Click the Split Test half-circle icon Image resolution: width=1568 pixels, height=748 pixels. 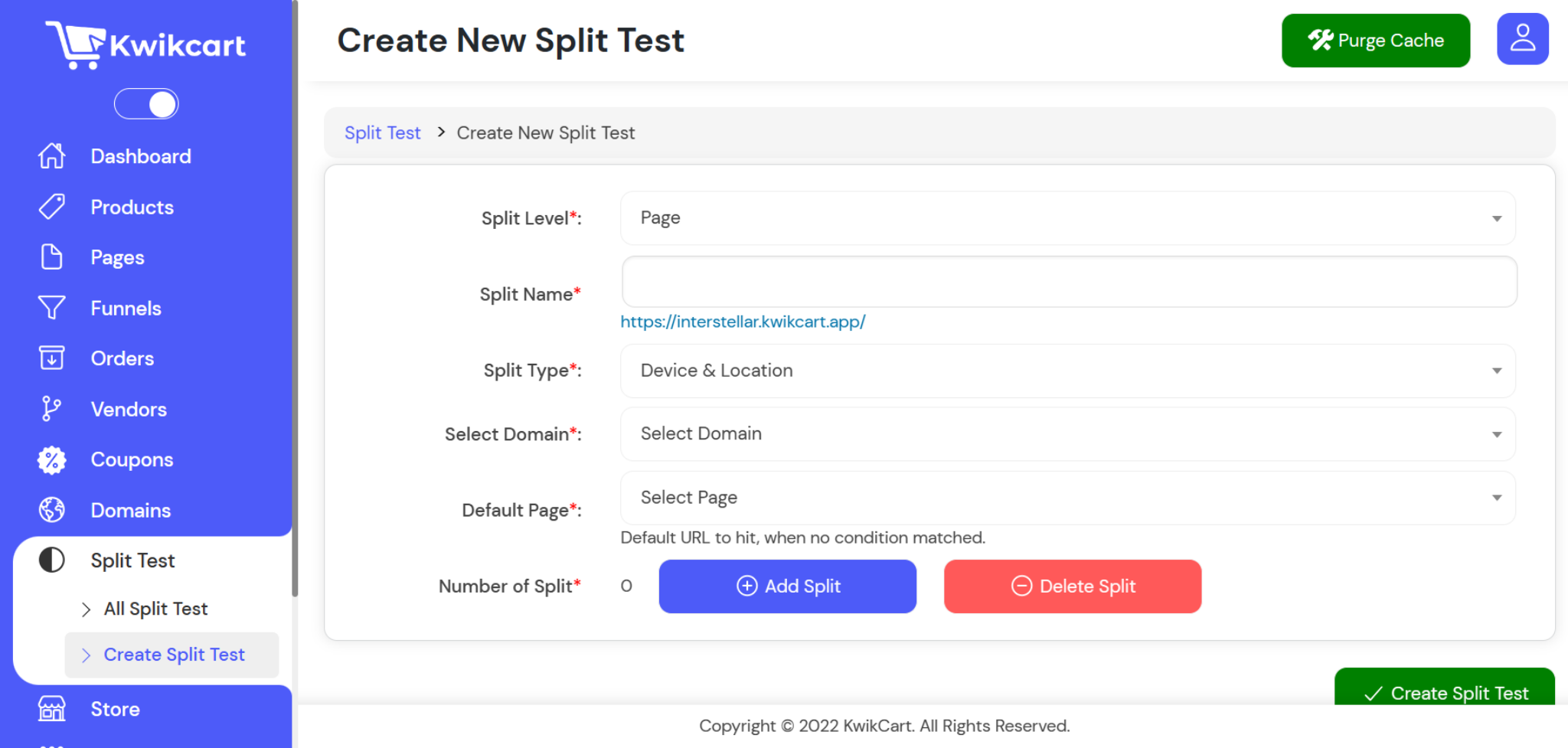click(51, 560)
